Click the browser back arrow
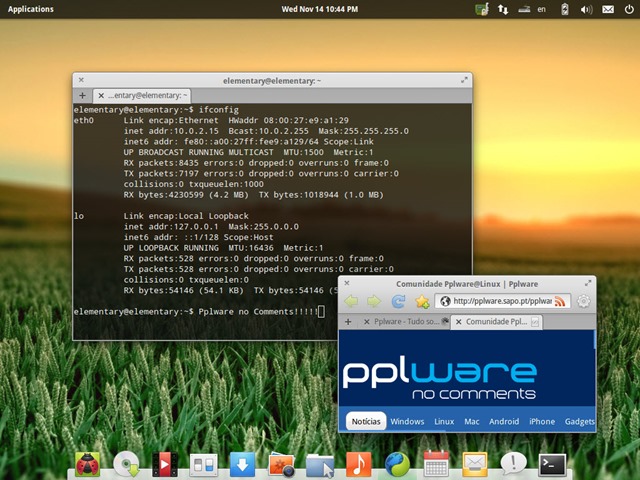This screenshot has width=640, height=480. [x=351, y=302]
